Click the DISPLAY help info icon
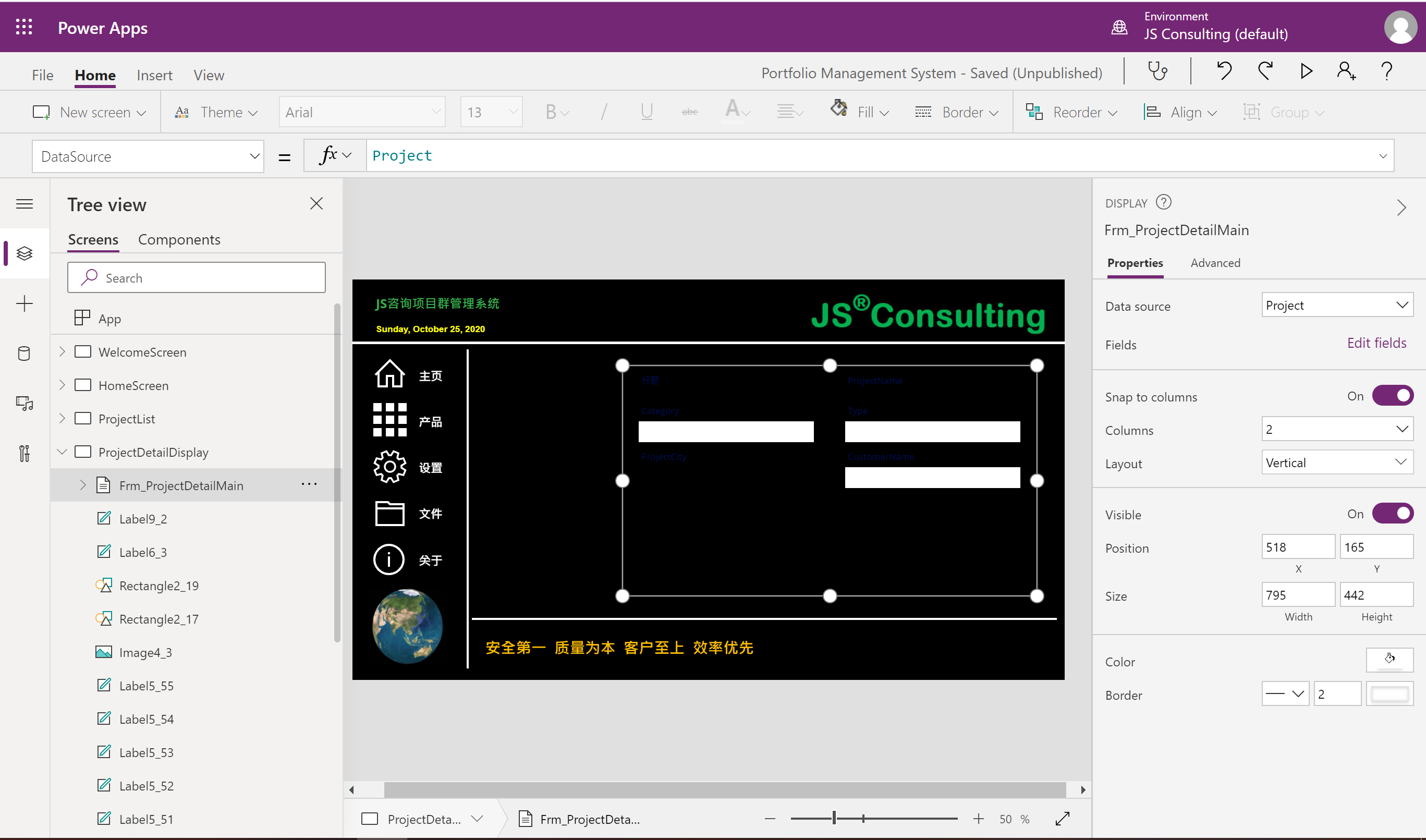This screenshot has height=840, width=1426. 1163,202
